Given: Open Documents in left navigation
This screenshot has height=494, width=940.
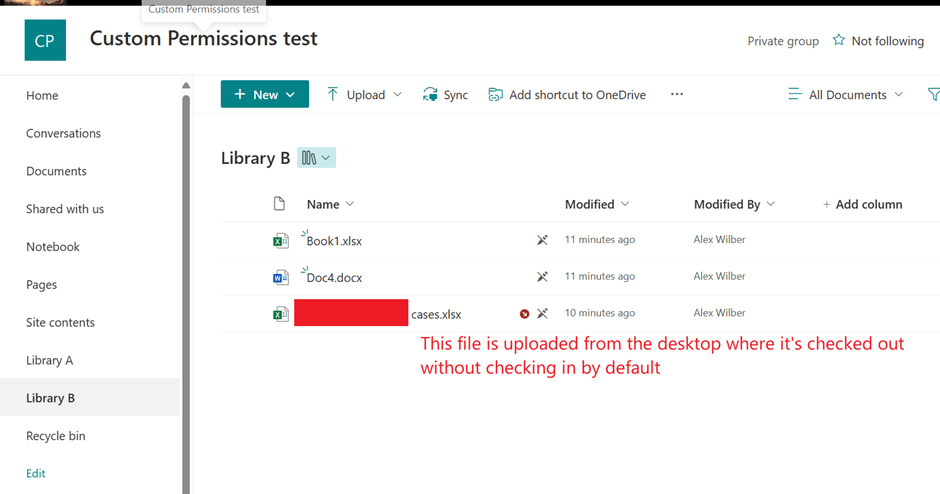Looking at the screenshot, I should (56, 171).
